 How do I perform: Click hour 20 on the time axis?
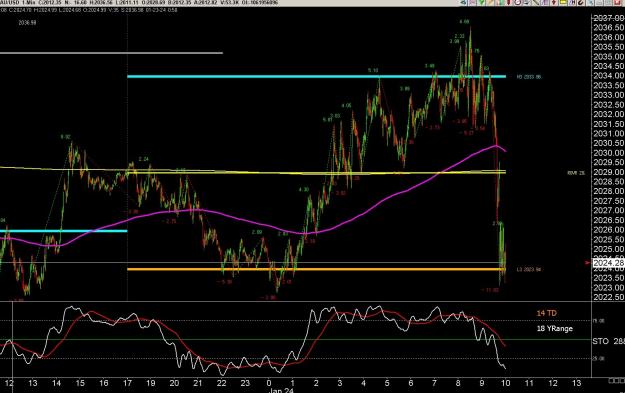tap(174, 383)
